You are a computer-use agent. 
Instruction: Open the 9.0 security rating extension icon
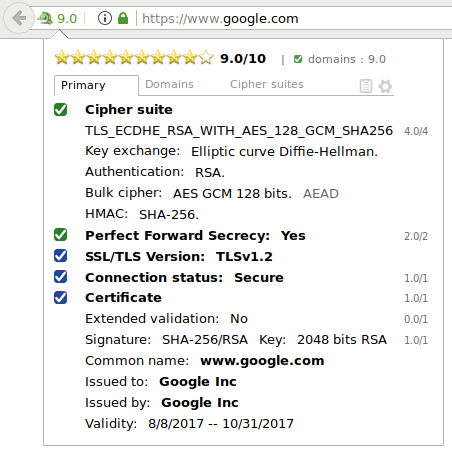(x=57, y=19)
